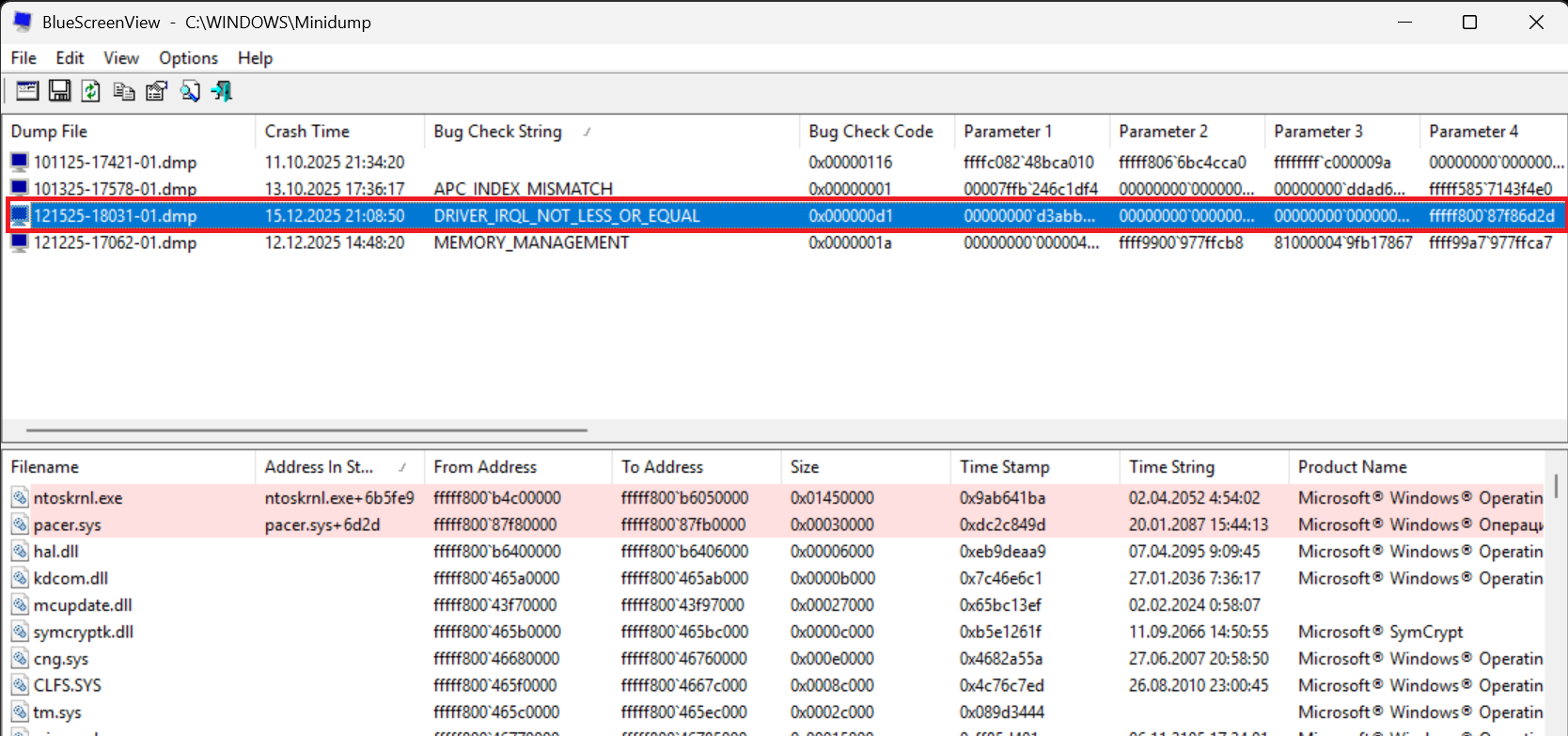This screenshot has height=736, width=1568.
Task: Open the Help menu
Action: 255,58
